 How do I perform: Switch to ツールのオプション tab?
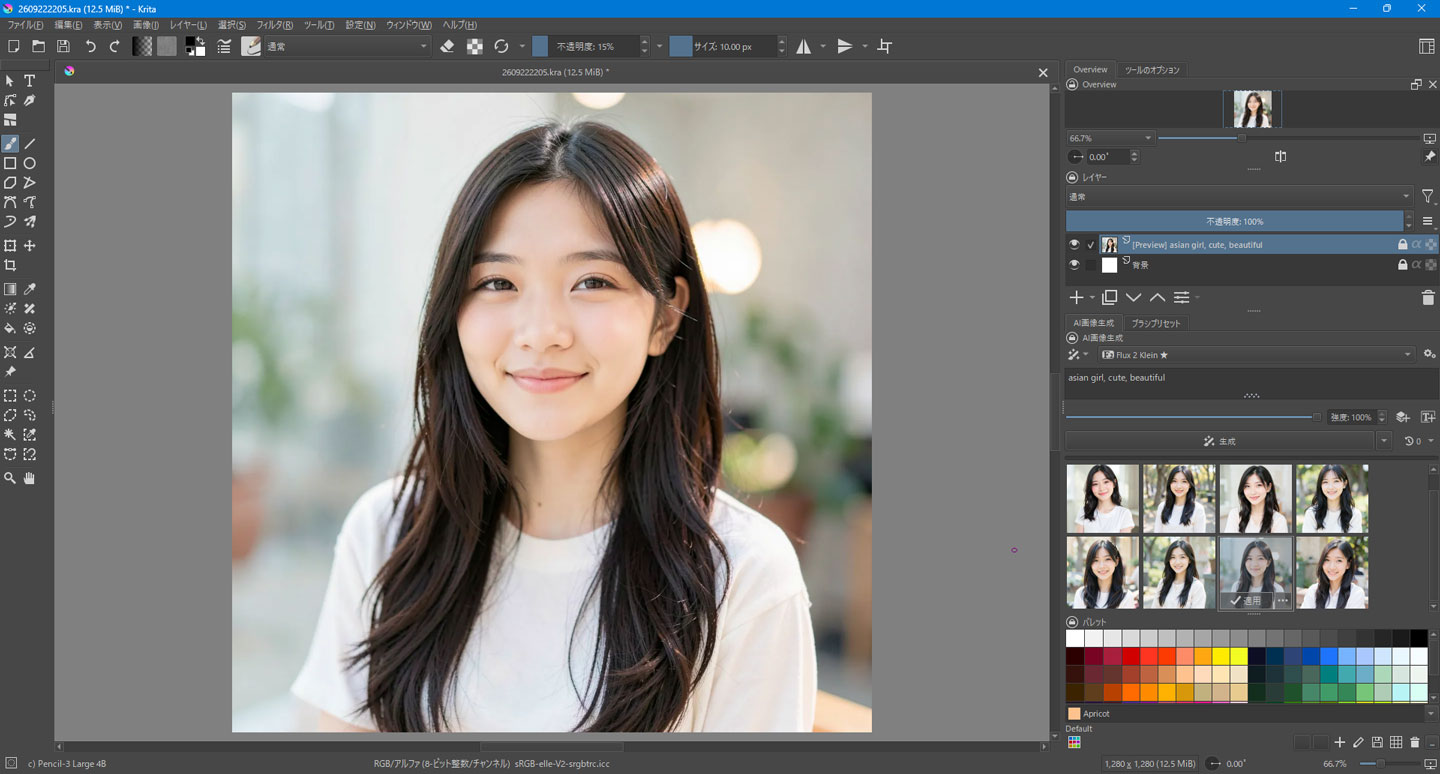1152,70
